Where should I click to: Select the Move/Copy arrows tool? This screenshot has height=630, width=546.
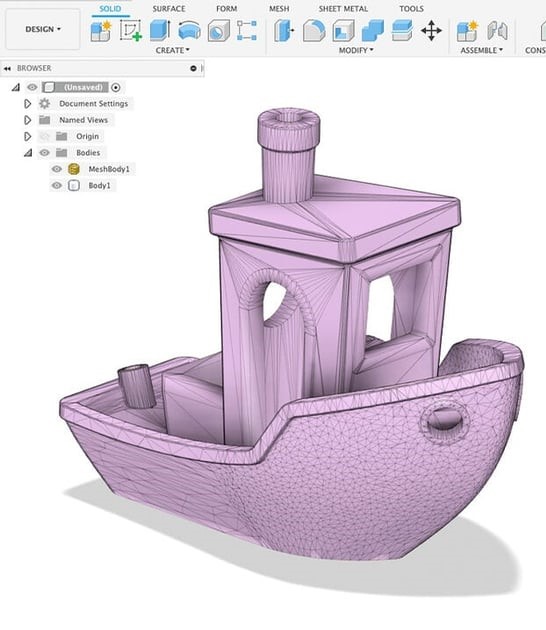431,31
